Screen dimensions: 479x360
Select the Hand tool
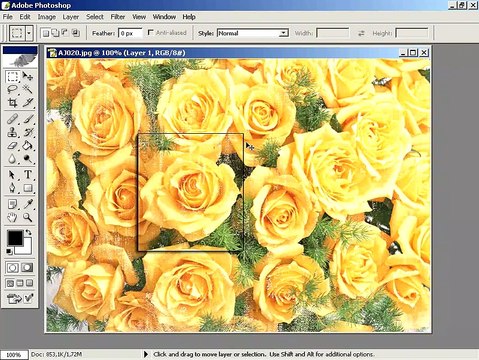click(12, 217)
